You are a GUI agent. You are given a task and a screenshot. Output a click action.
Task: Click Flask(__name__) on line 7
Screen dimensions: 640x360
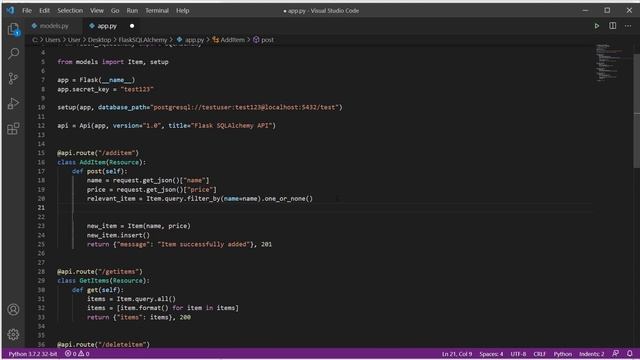pos(107,80)
